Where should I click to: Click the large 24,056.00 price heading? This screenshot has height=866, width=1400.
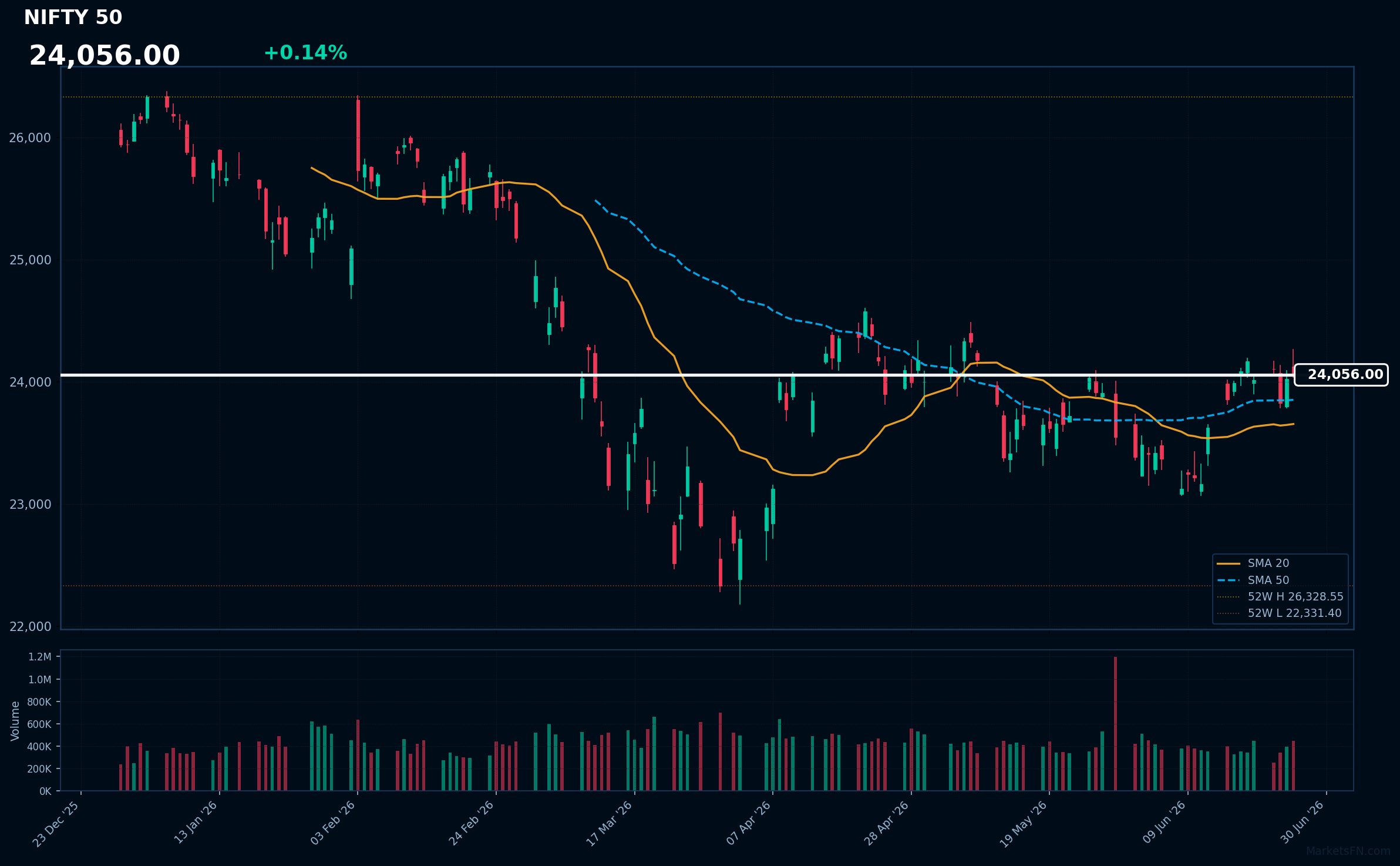105,56
